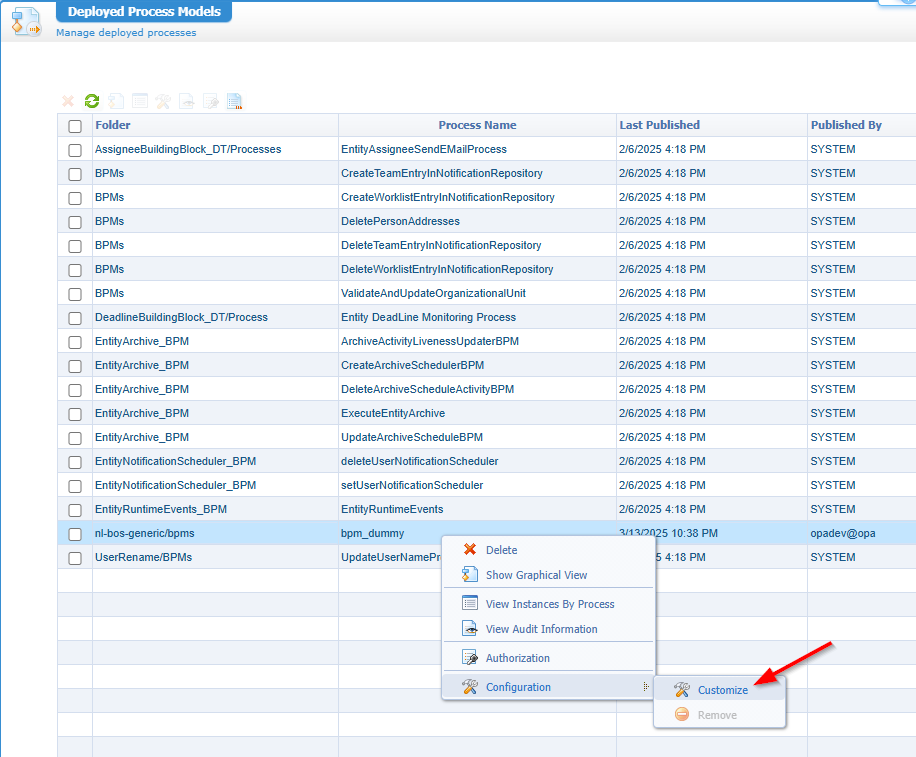The image size is (916, 757).
Task: Click the Last Published column header
Action: tap(659, 125)
